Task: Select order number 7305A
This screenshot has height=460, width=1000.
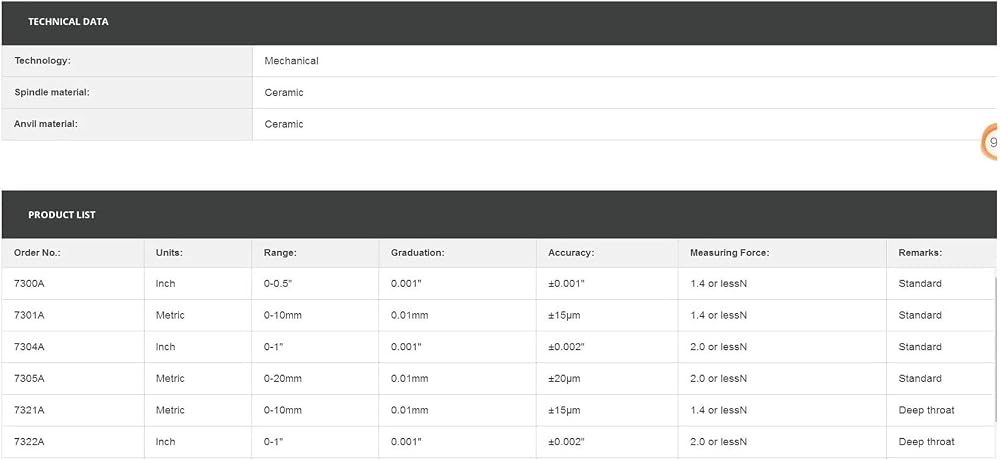Action: (29, 378)
